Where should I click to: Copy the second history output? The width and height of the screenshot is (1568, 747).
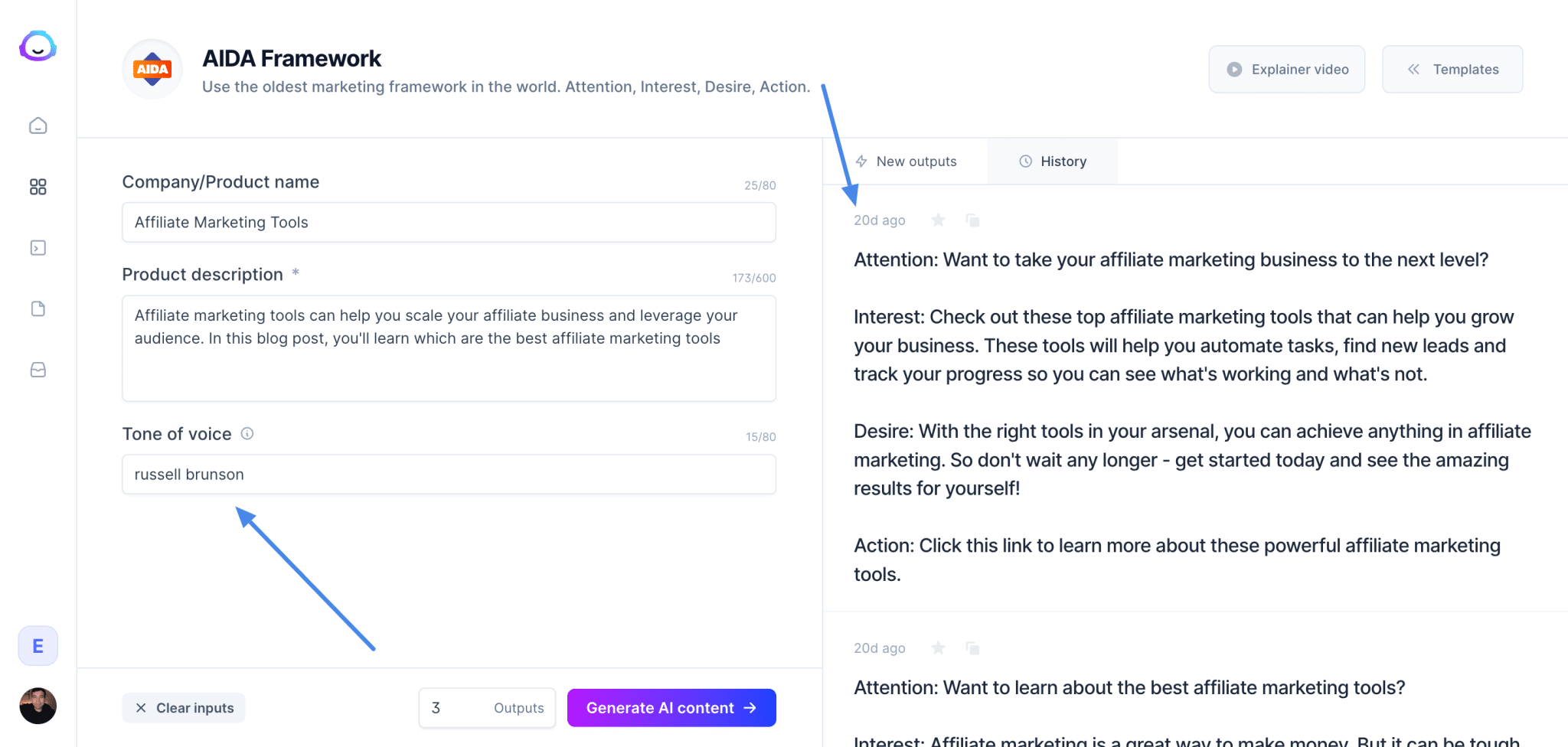click(x=973, y=648)
